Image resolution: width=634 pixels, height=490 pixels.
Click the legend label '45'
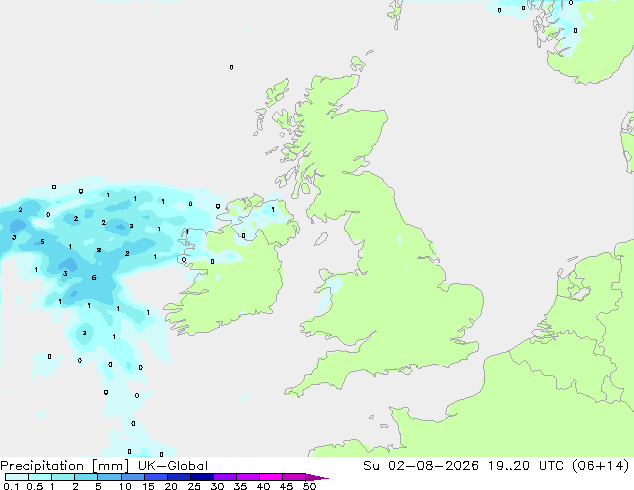coord(286,486)
